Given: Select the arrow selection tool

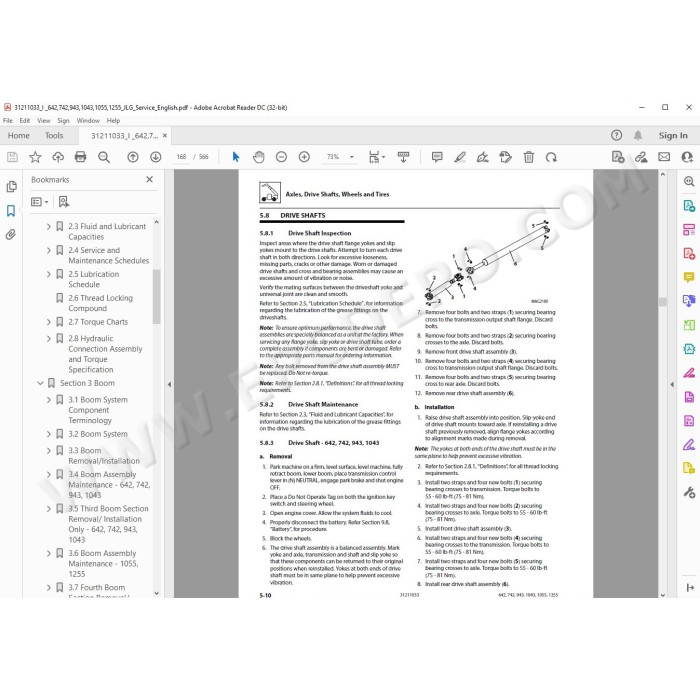Looking at the screenshot, I should (x=236, y=157).
